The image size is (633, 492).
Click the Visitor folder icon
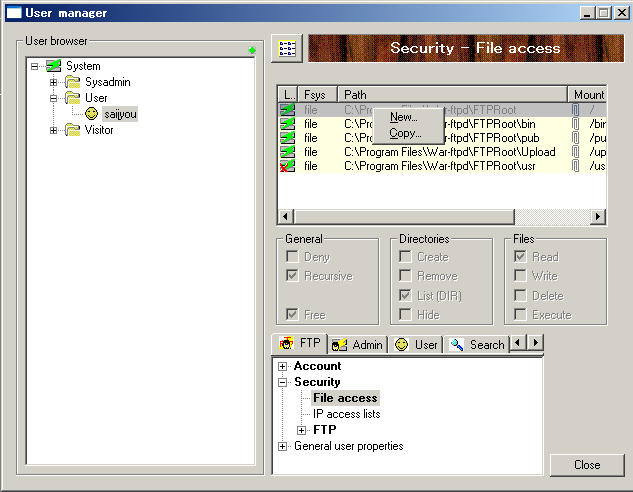72,130
